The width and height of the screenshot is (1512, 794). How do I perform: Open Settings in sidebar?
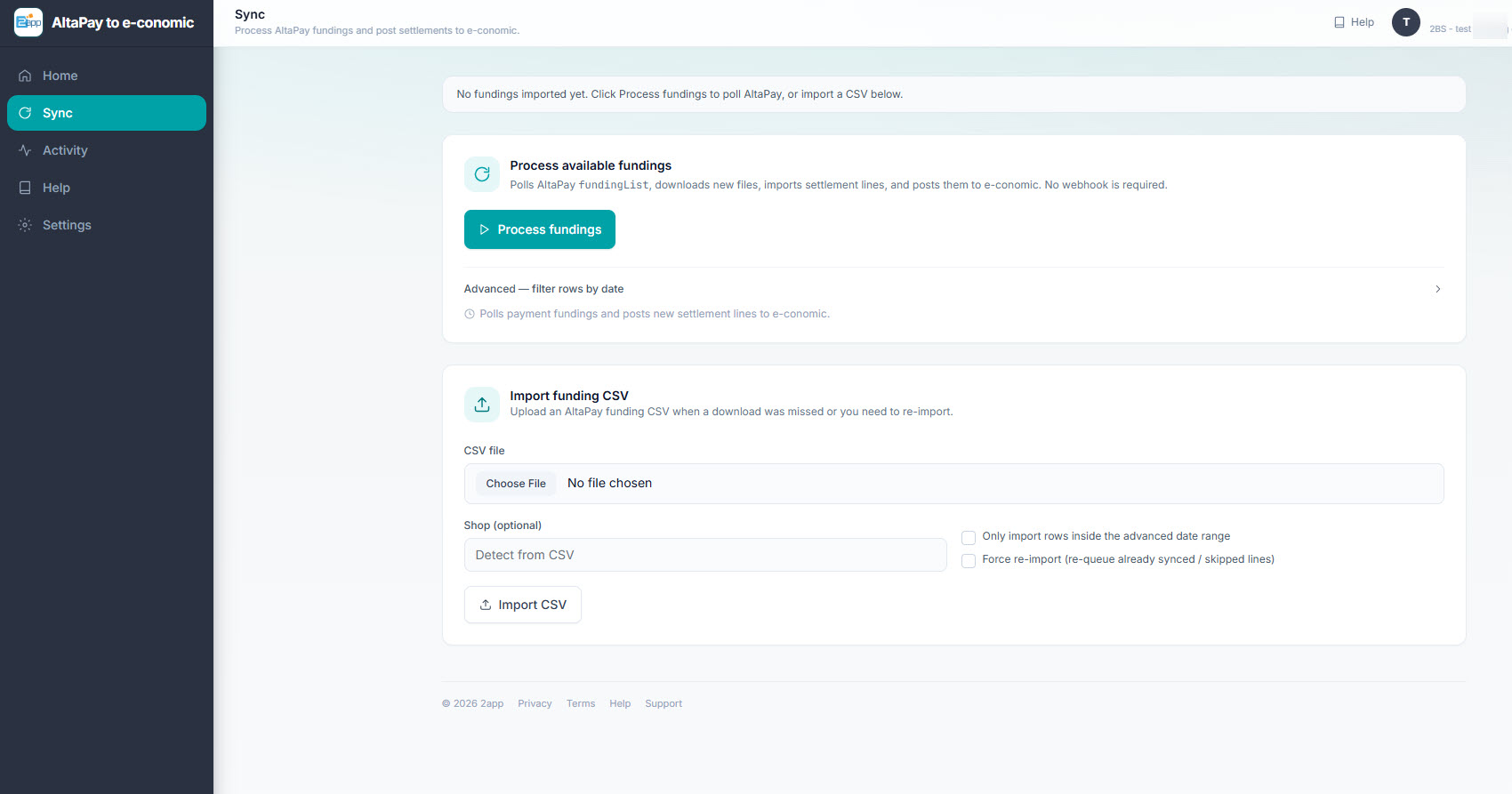coord(107,225)
